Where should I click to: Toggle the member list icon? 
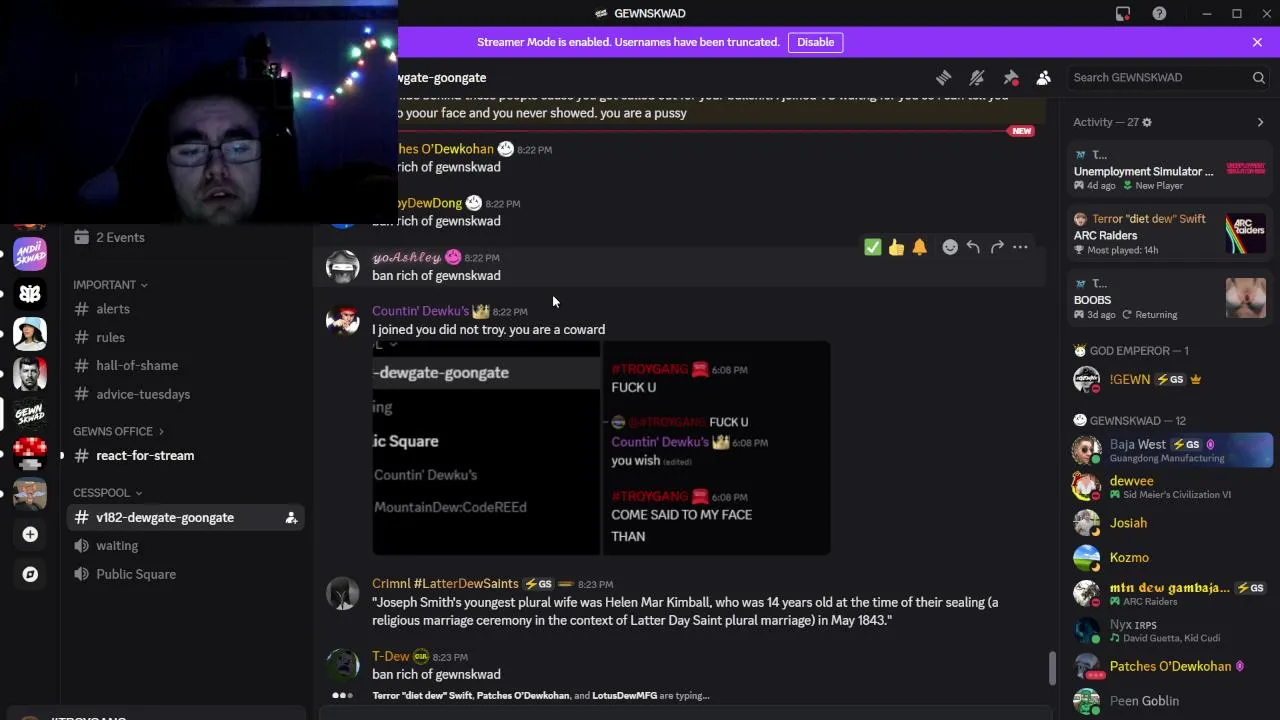[x=1043, y=77]
